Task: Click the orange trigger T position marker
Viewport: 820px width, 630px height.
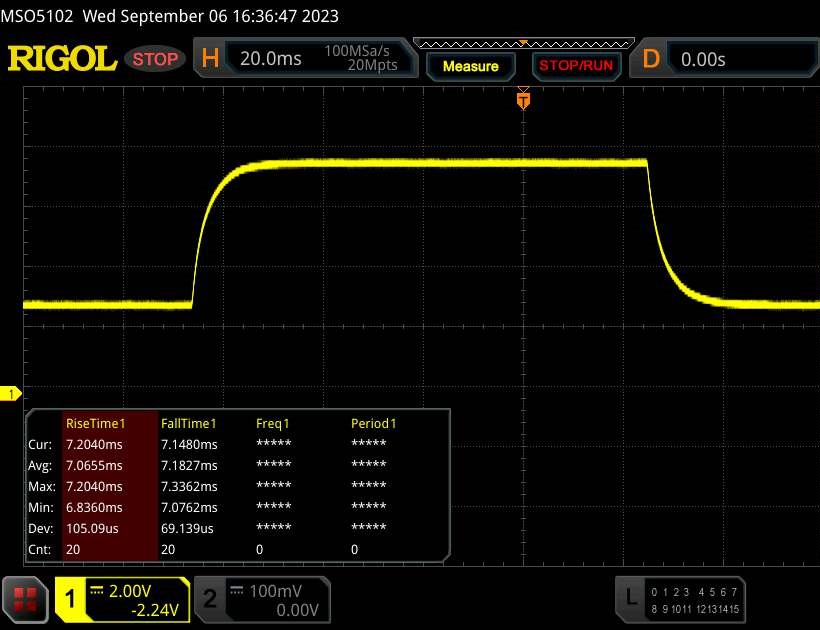Action: 522,100
